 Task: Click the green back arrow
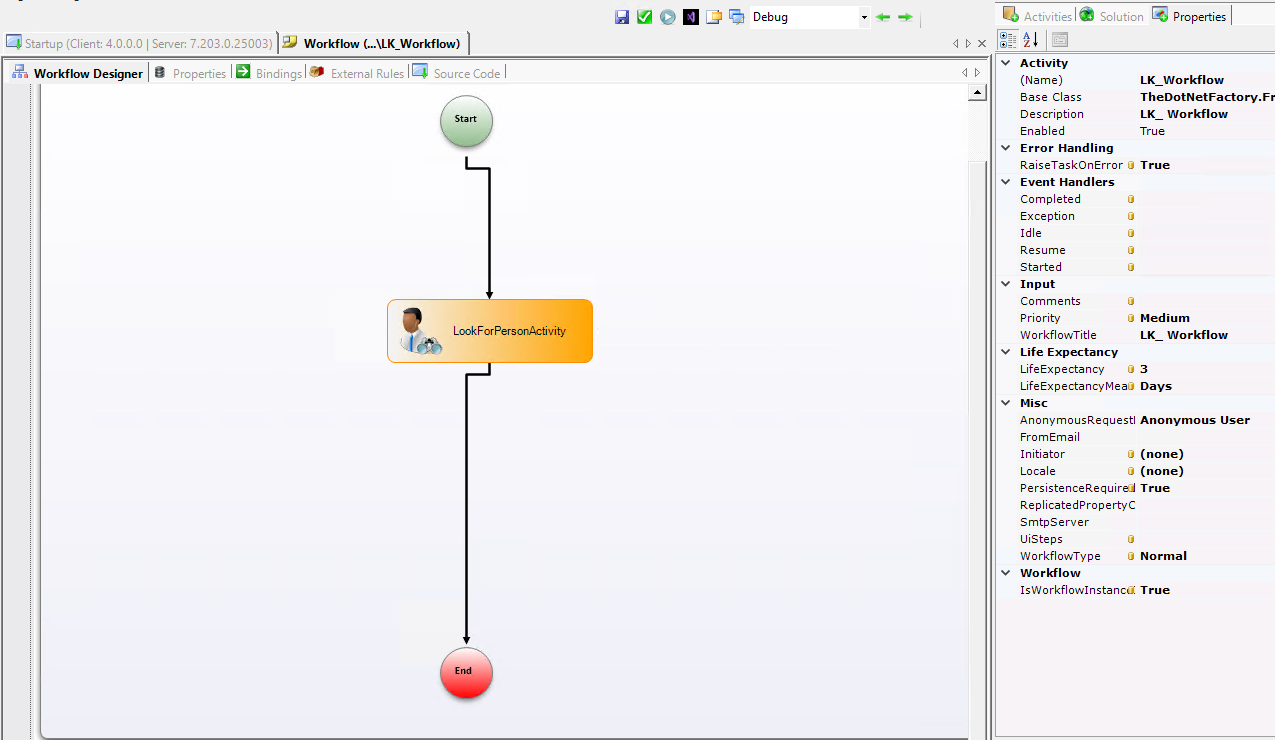coord(882,17)
